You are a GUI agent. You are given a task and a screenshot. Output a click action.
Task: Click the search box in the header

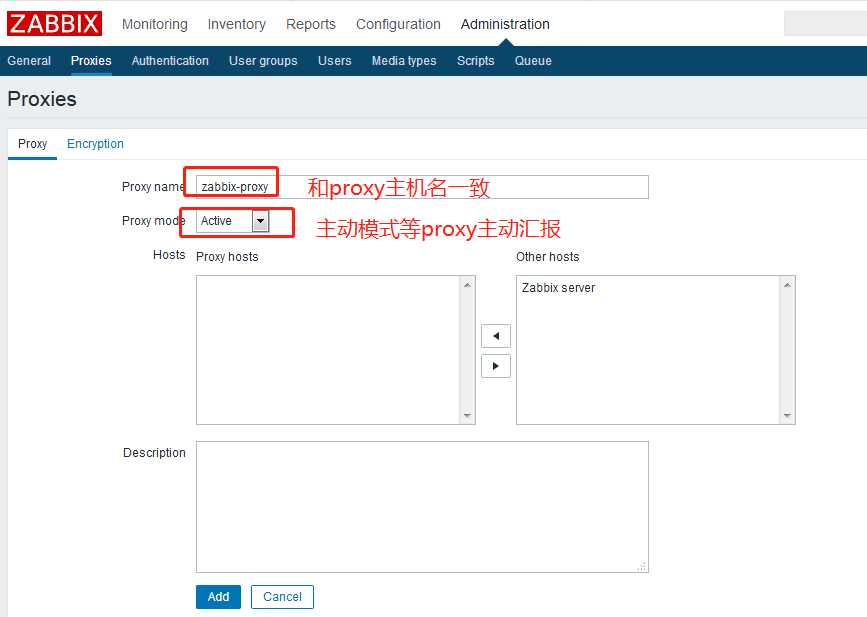pyautogui.click(x=825, y=24)
